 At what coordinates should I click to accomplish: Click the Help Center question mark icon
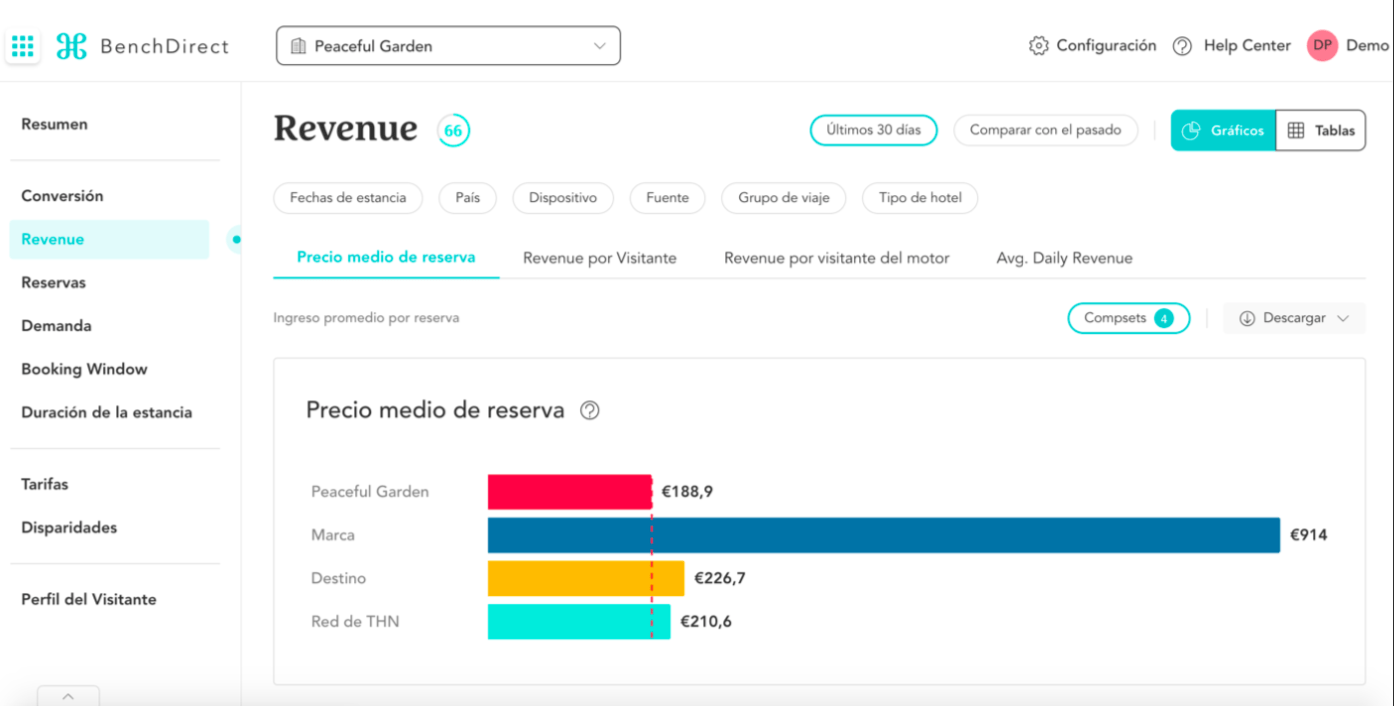tap(1182, 46)
